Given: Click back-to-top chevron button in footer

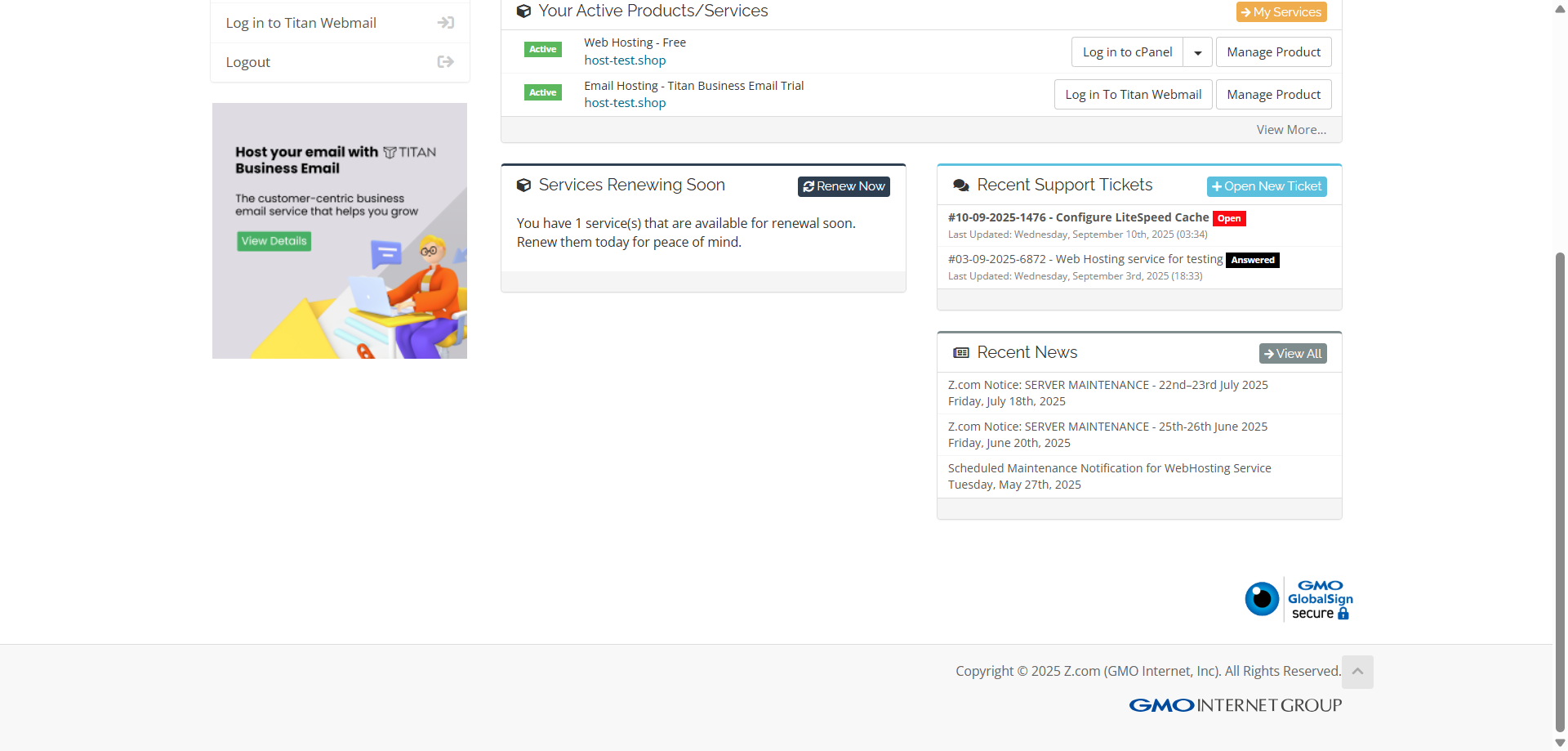Looking at the screenshot, I should coord(1357,672).
